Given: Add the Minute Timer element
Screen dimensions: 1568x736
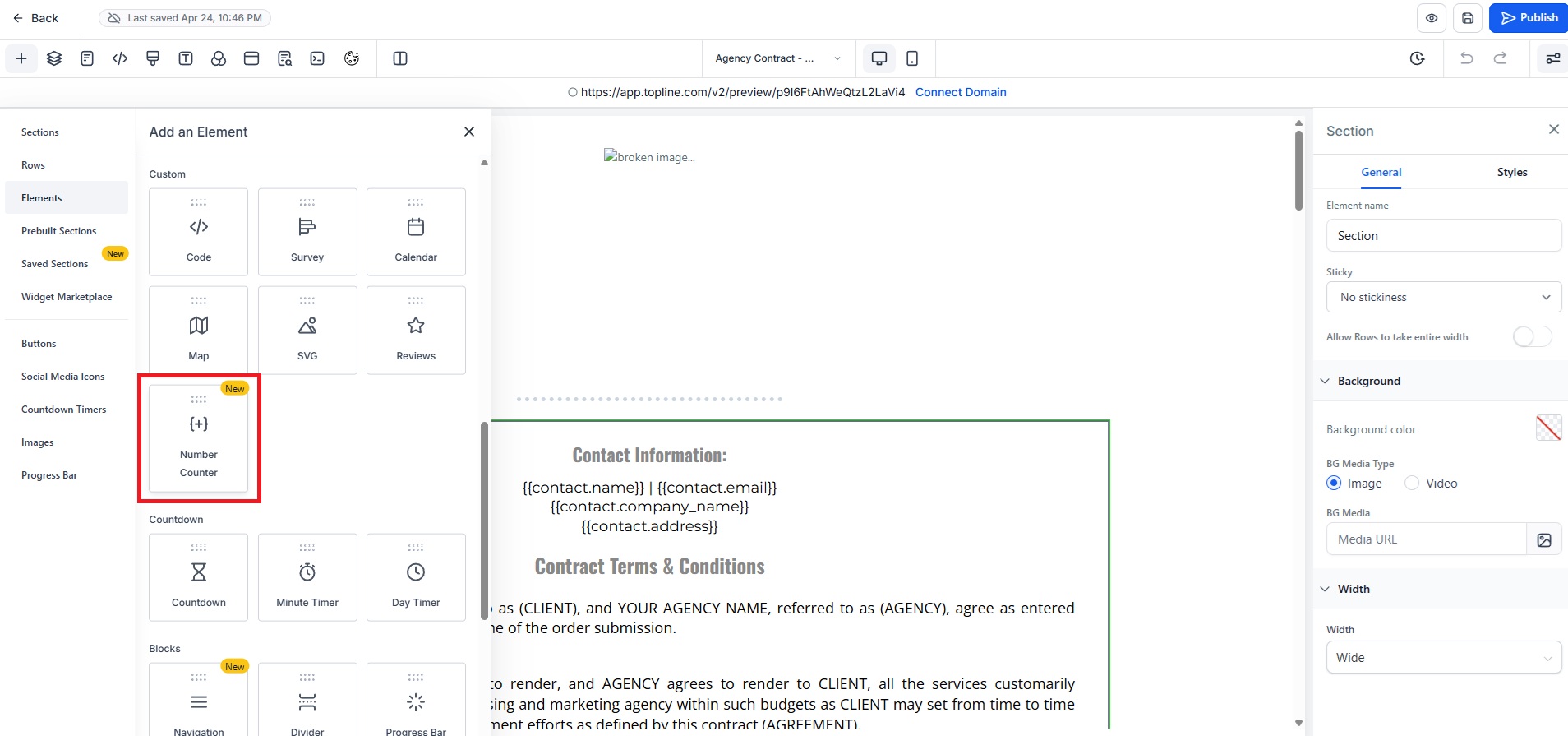Looking at the screenshot, I should tap(307, 577).
